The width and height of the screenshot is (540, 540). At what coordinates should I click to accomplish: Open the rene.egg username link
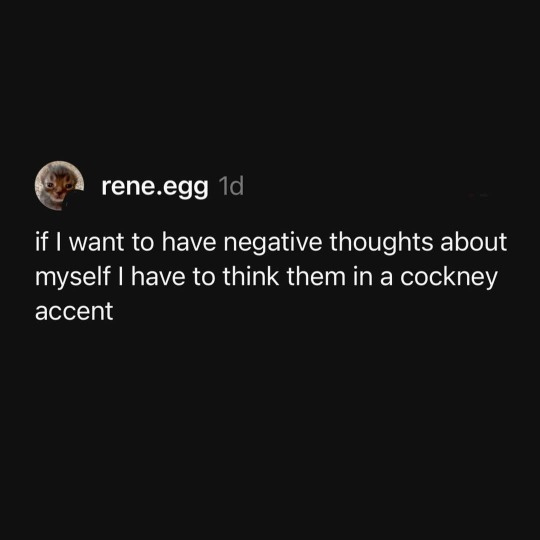click(155, 187)
